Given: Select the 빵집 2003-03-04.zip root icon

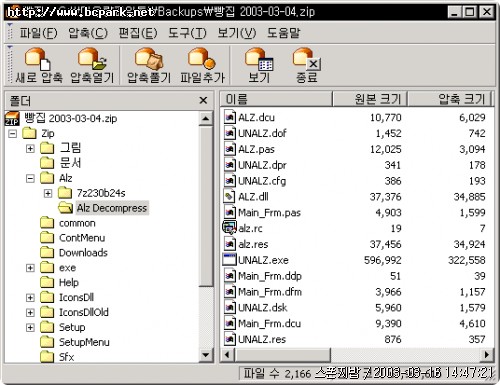Looking at the screenshot, I should pos(12,118).
